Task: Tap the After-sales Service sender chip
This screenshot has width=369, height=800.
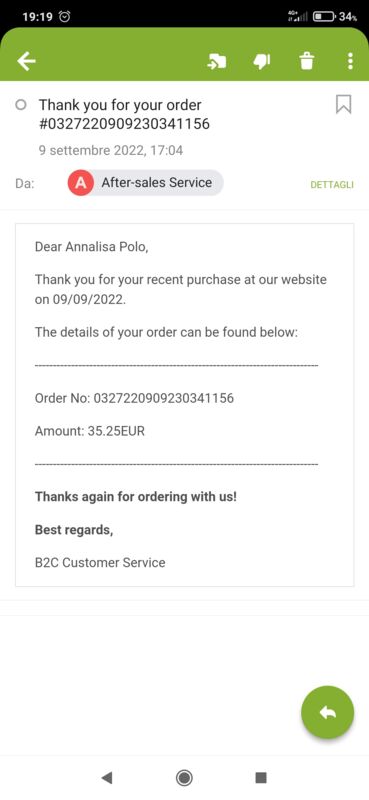Action: tap(145, 183)
